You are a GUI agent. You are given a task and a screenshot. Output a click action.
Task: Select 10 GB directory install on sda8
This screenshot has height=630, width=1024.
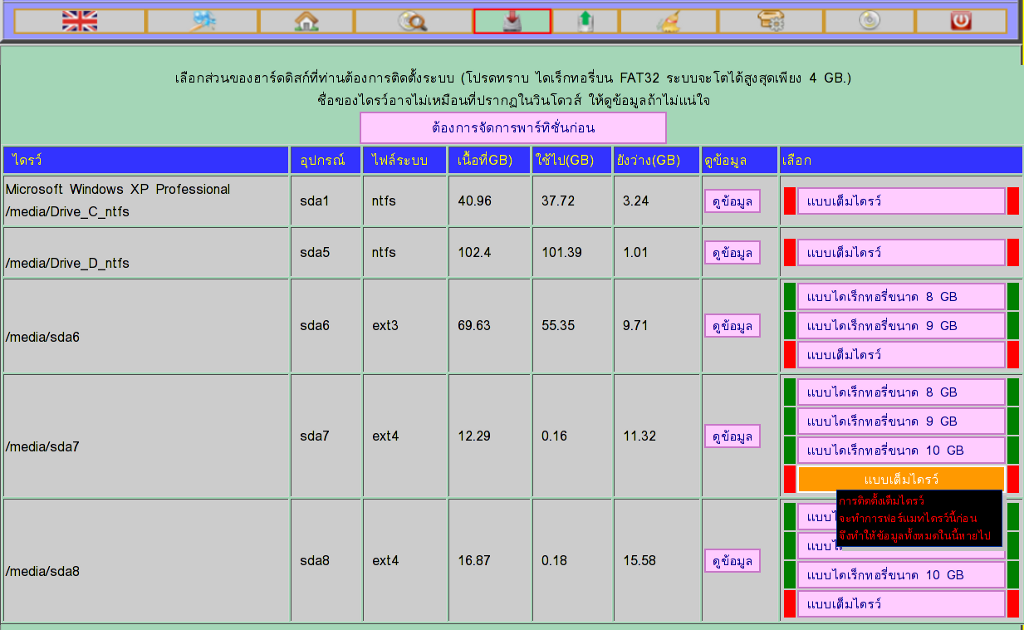(901, 575)
